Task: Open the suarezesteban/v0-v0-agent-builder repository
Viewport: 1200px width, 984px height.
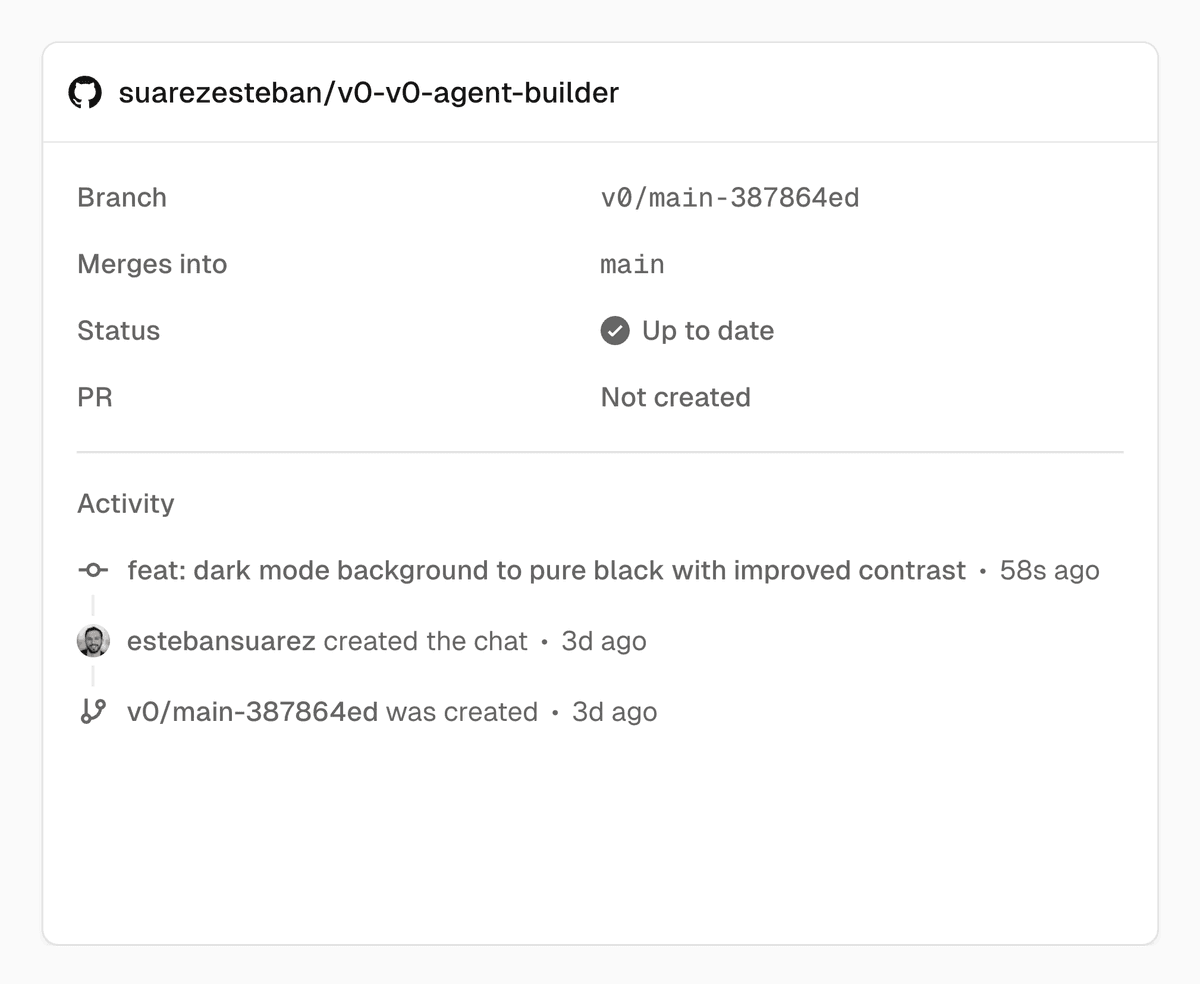Action: click(369, 92)
